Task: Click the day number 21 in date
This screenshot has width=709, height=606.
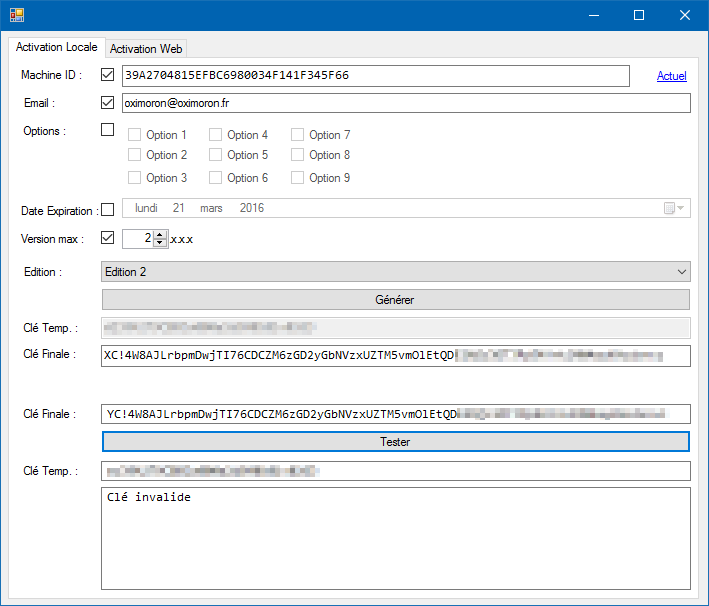Action: [x=179, y=208]
